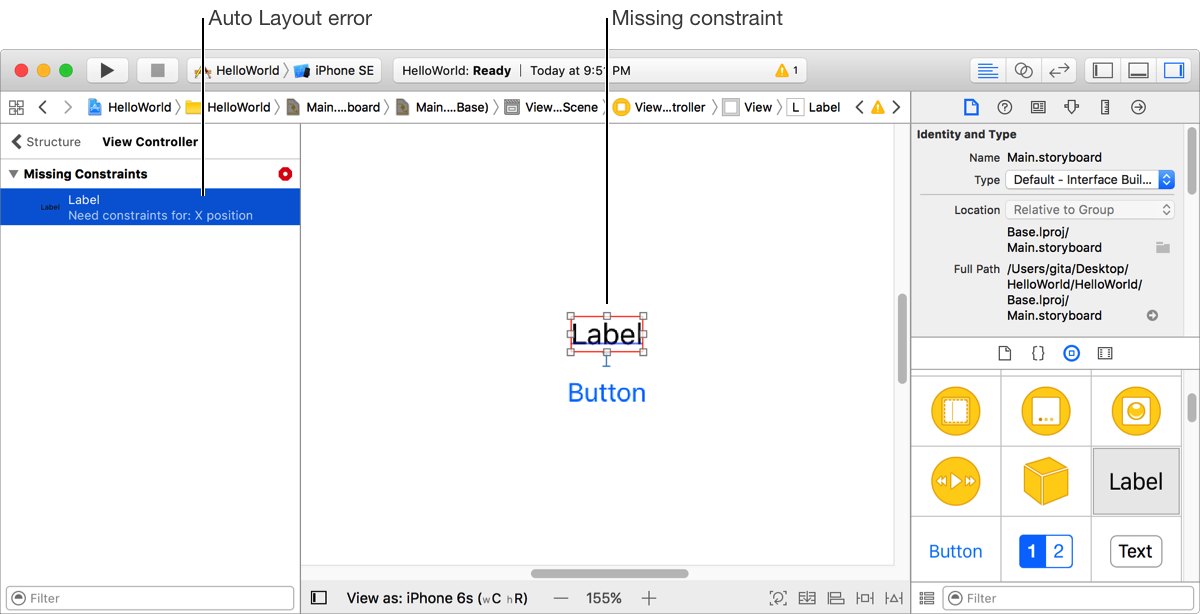Open View as: iPhone 6s device bar
1200x614 pixels.
pyautogui.click(x=437, y=598)
